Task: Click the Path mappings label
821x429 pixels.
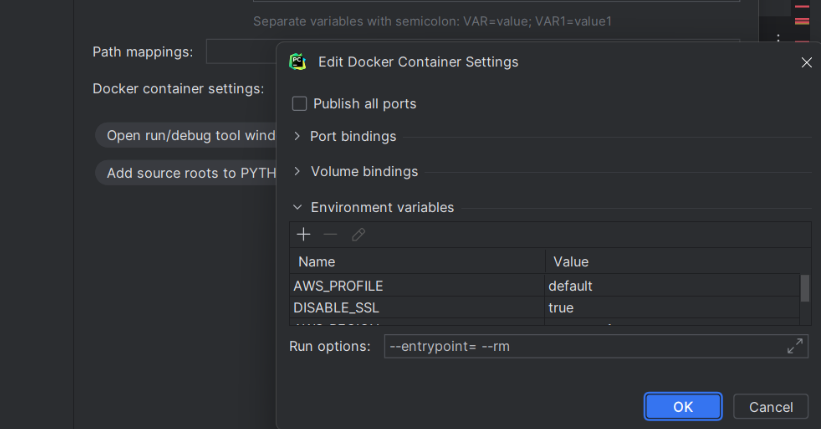Action: (142, 52)
